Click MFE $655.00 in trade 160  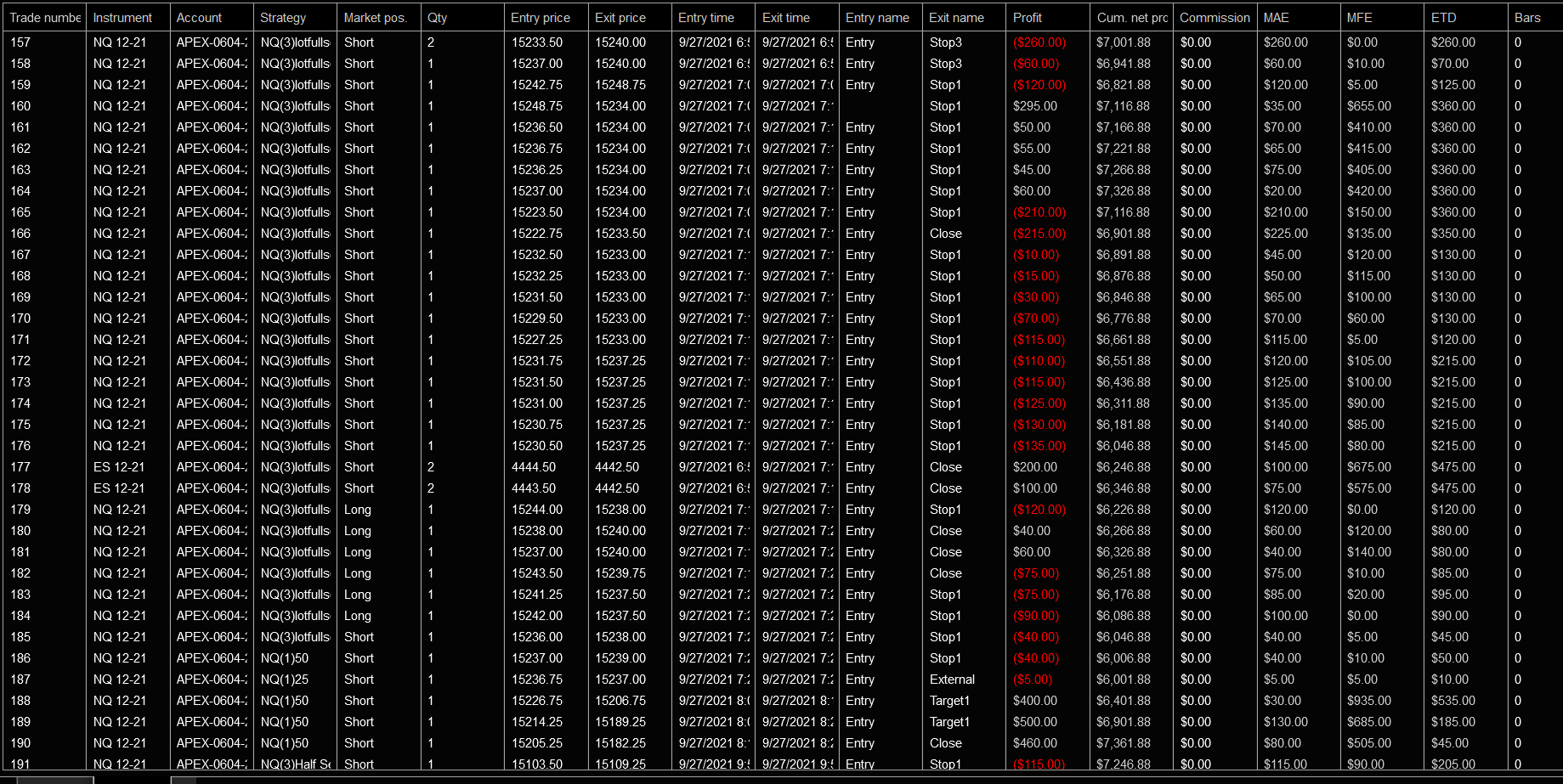[x=1369, y=106]
